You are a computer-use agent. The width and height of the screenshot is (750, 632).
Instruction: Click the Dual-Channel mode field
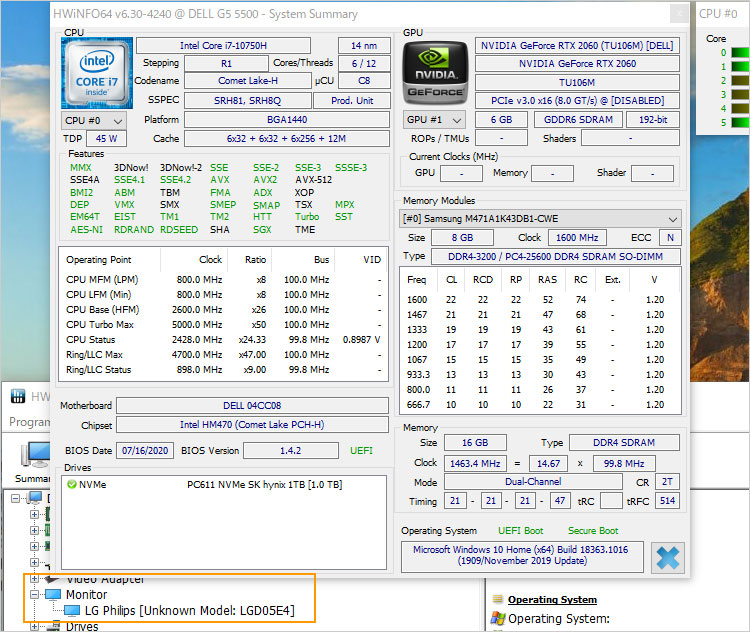click(533, 482)
